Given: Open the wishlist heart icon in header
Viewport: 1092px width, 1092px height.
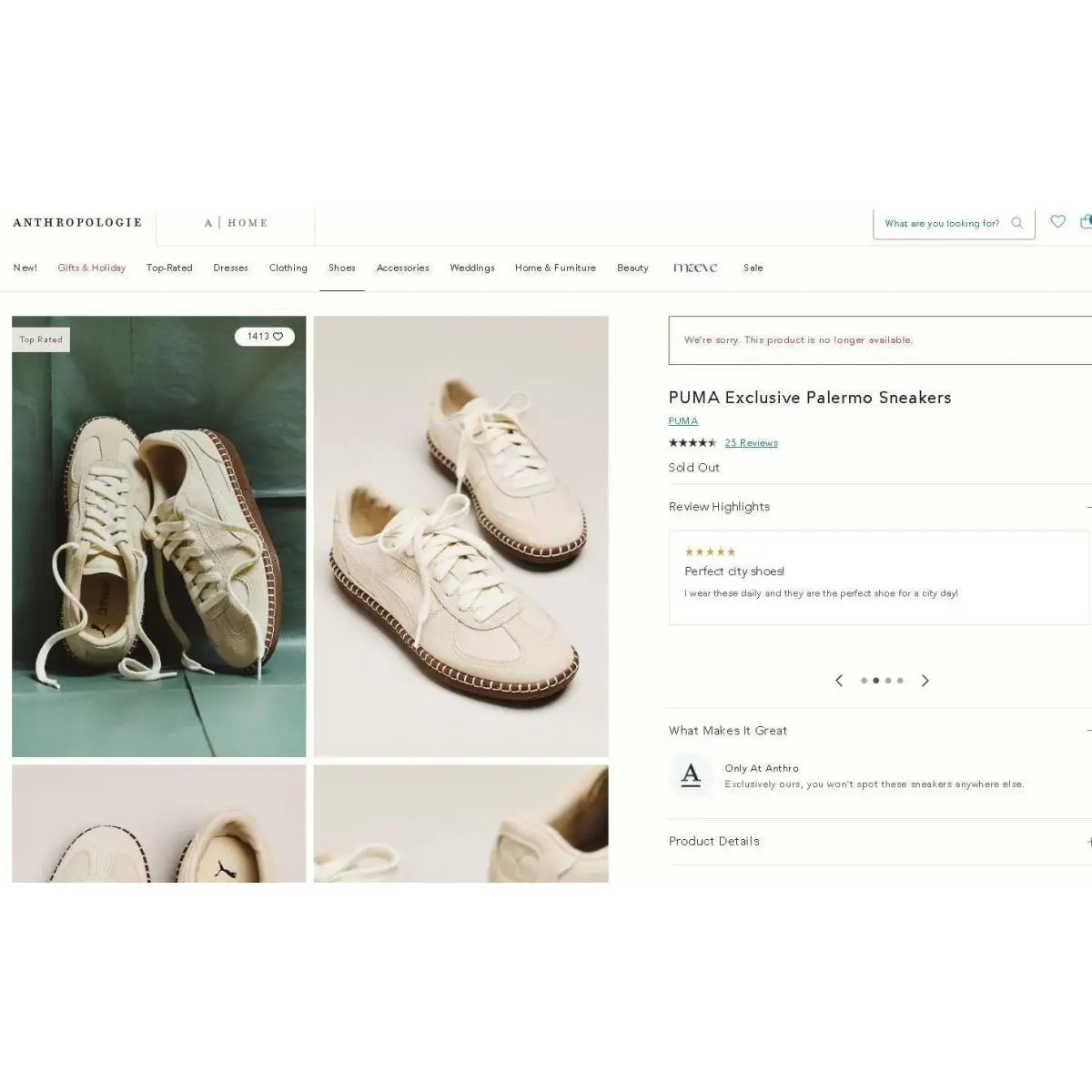Looking at the screenshot, I should (1057, 221).
